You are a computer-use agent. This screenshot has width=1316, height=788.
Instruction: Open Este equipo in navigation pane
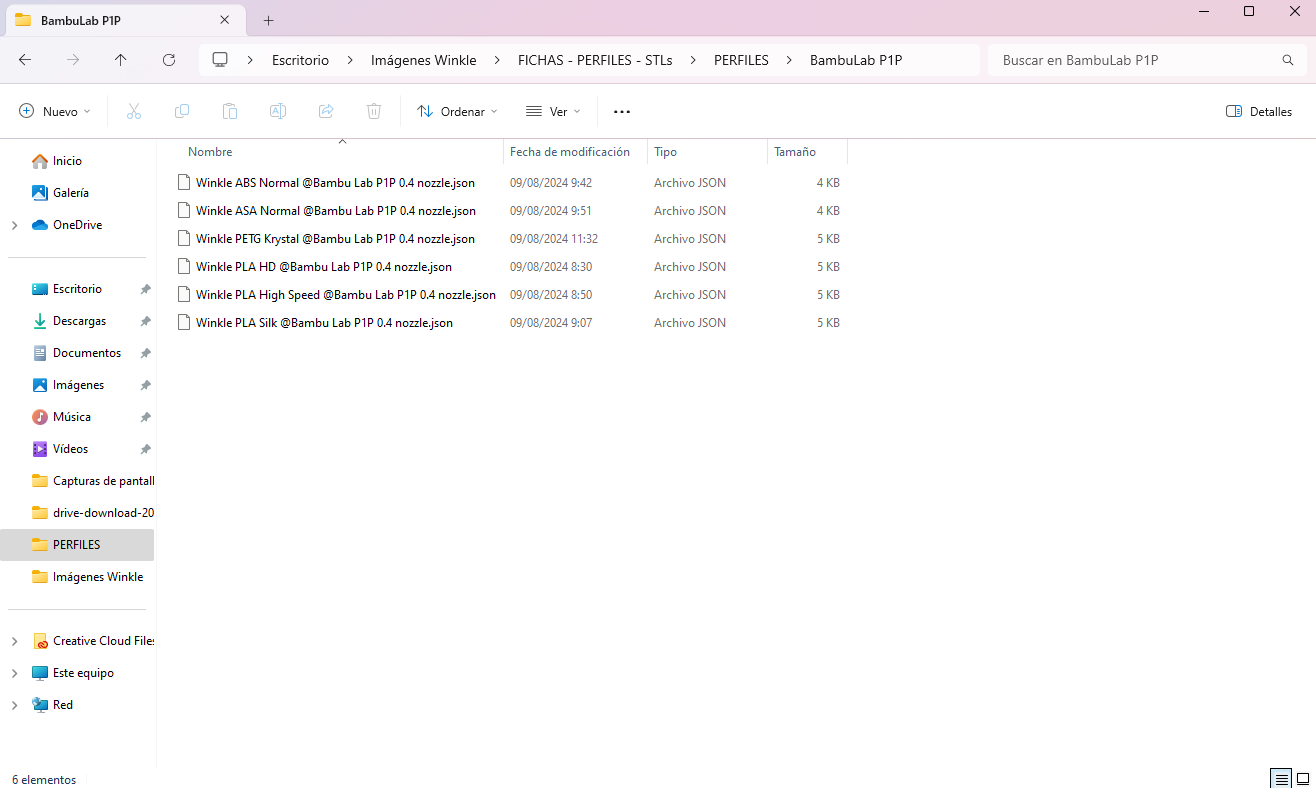[83, 673]
